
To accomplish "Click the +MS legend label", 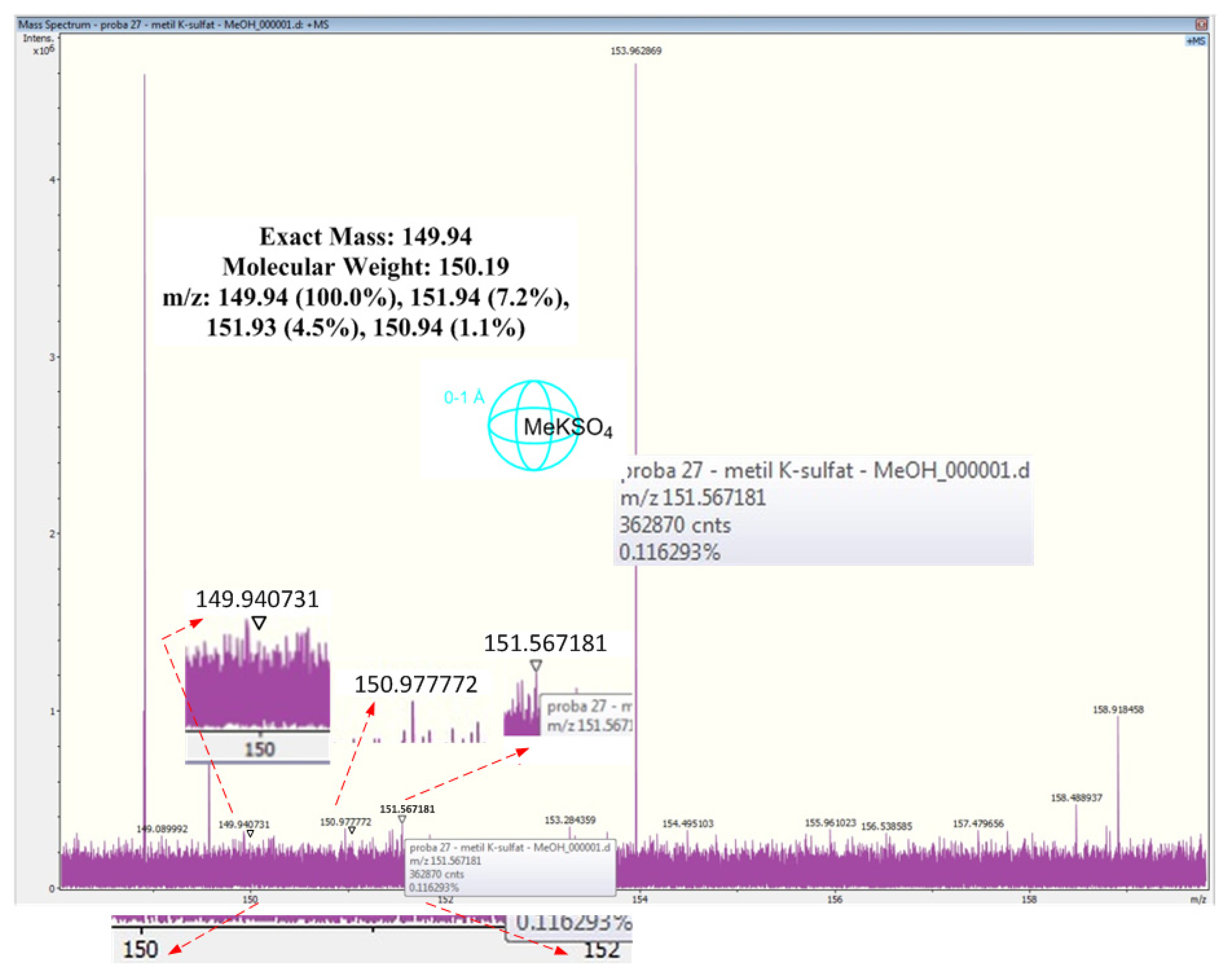I will click(1195, 41).
